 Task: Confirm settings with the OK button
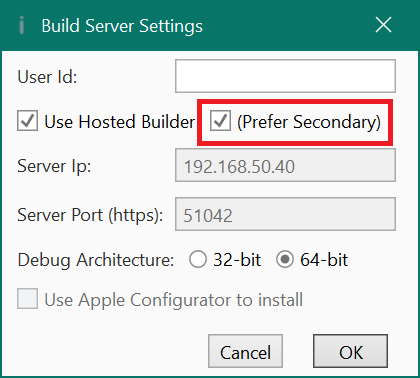click(350, 351)
